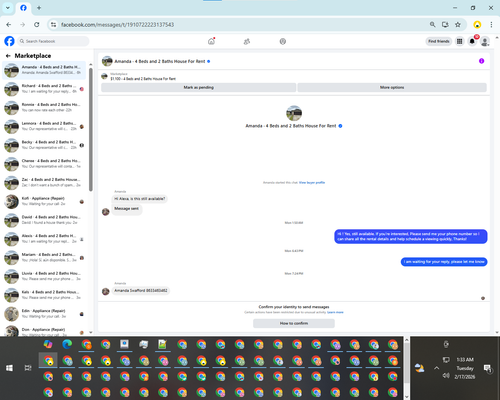Click How to confirm button
This screenshot has height=400, width=500.
(x=294, y=323)
